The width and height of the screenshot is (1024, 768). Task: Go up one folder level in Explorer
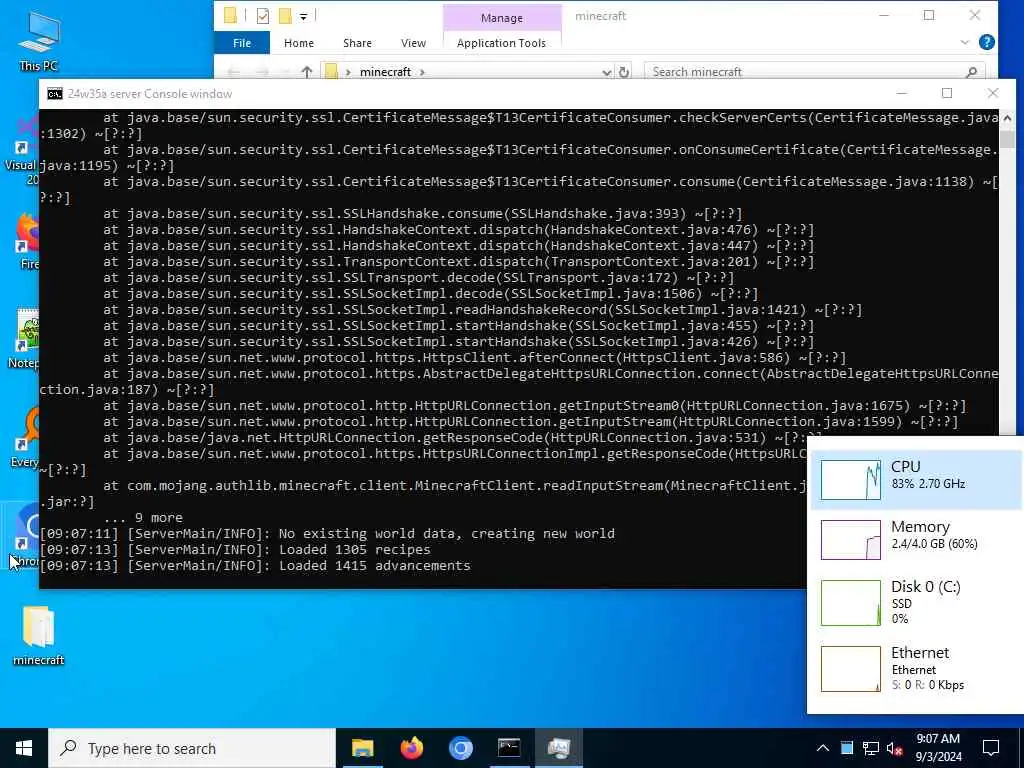pos(307,72)
